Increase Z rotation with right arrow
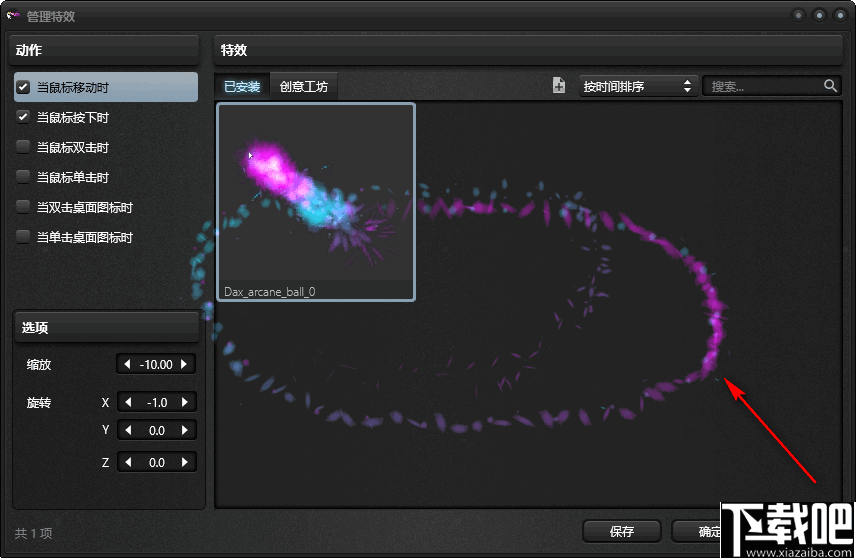This screenshot has height=558, width=856. (185, 462)
